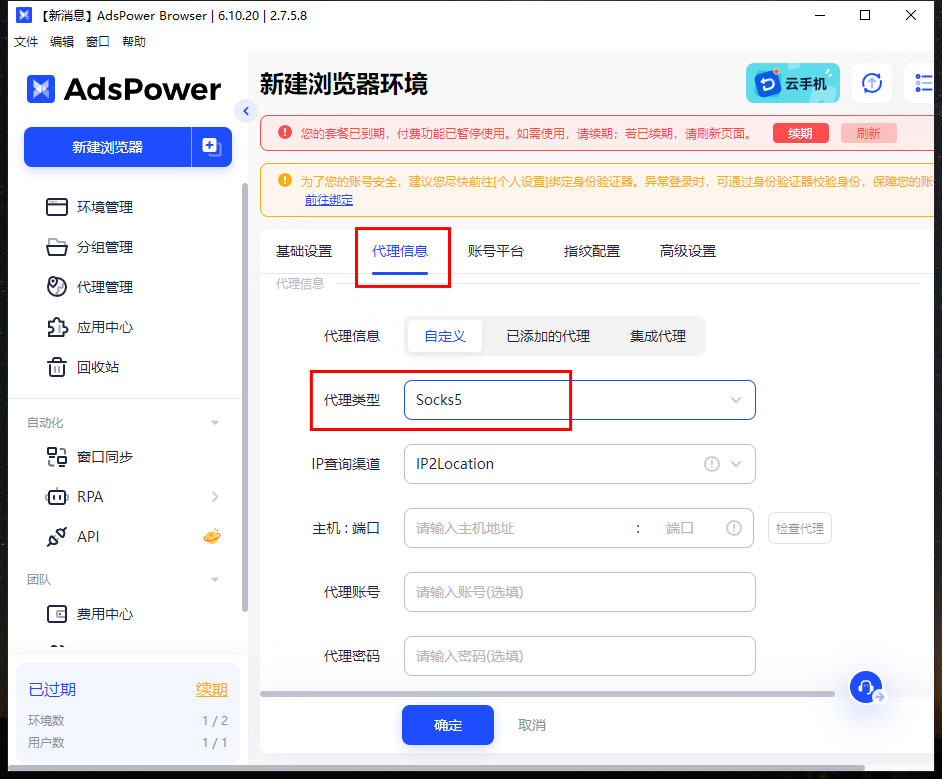This screenshot has width=942, height=779.
Task: Collapse the 团队 section arrow
Action: pos(215,580)
